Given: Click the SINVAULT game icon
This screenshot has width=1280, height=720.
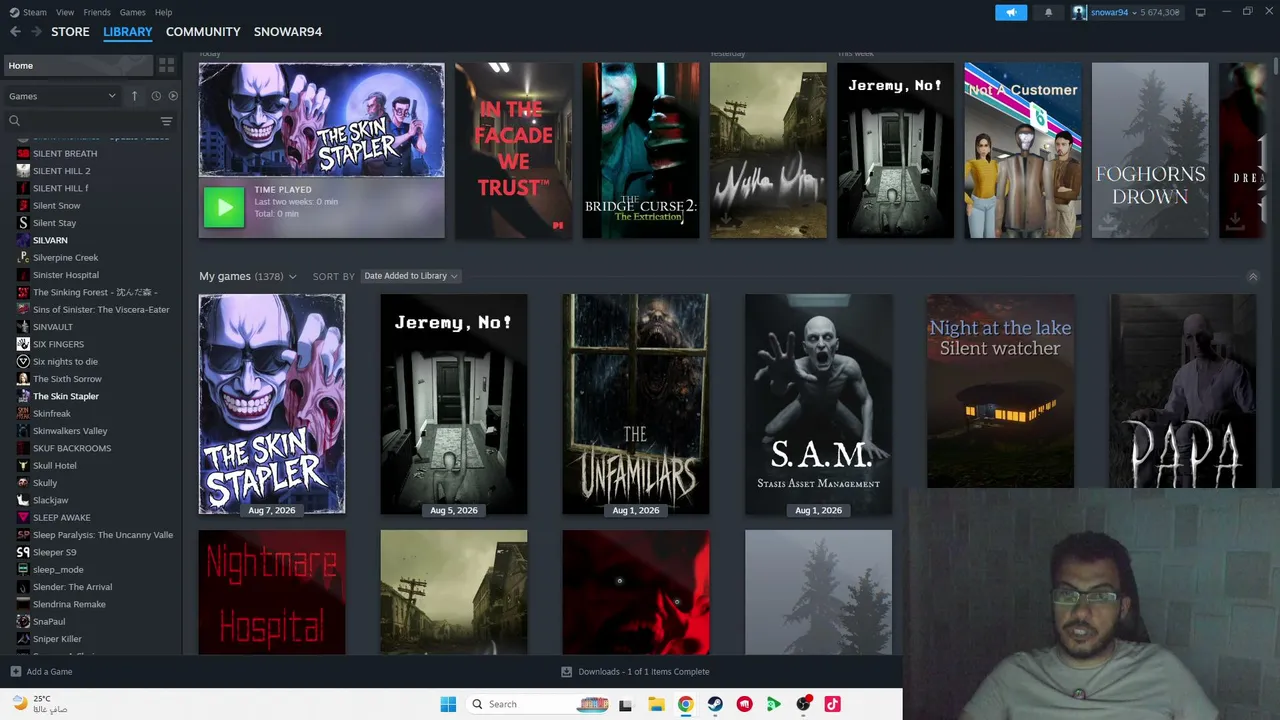Looking at the screenshot, I should tap(23, 327).
